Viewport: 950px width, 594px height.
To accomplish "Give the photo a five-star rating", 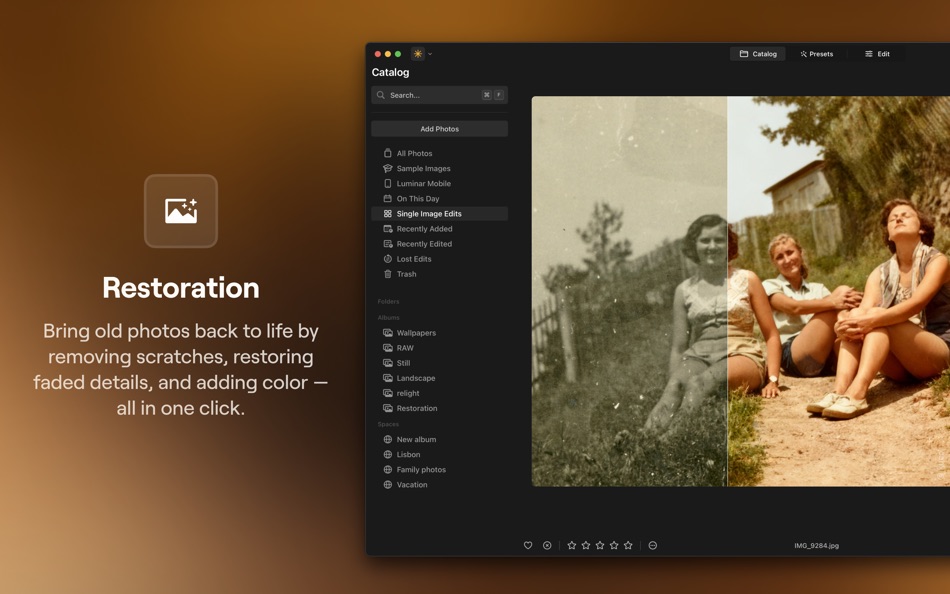I will [628, 545].
